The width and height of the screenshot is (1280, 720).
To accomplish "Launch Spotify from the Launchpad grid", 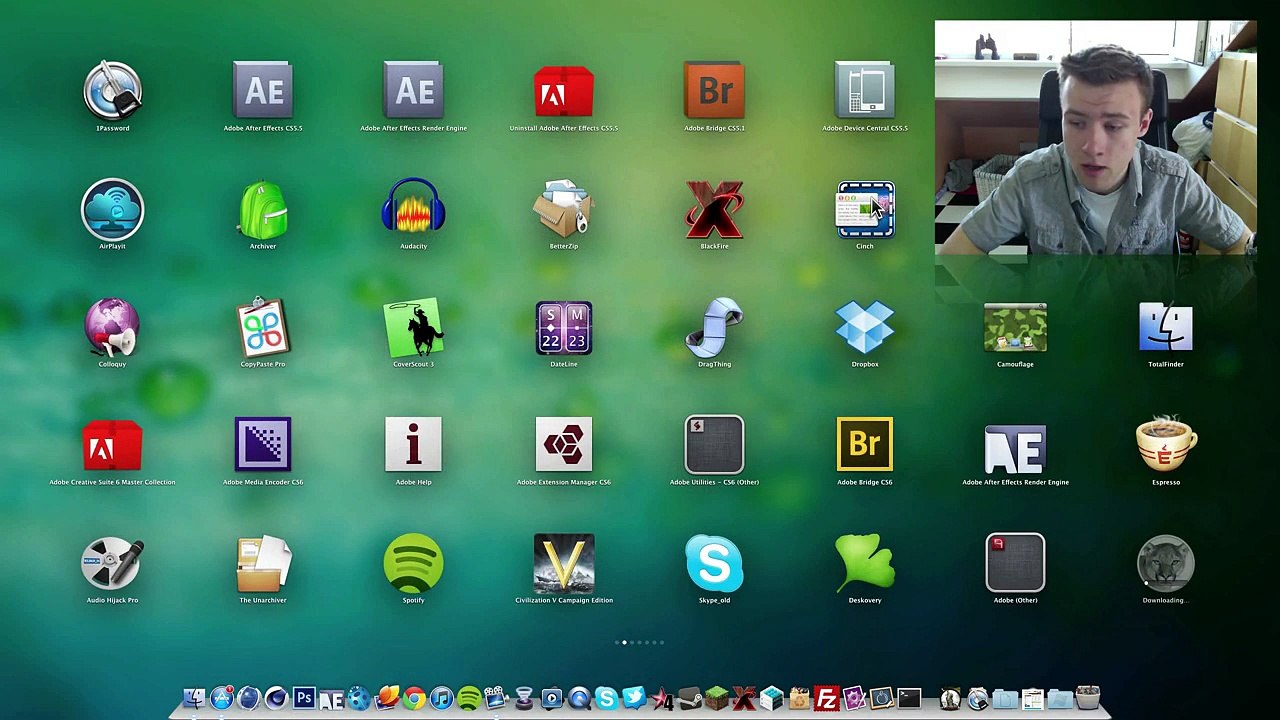I will tap(413, 564).
